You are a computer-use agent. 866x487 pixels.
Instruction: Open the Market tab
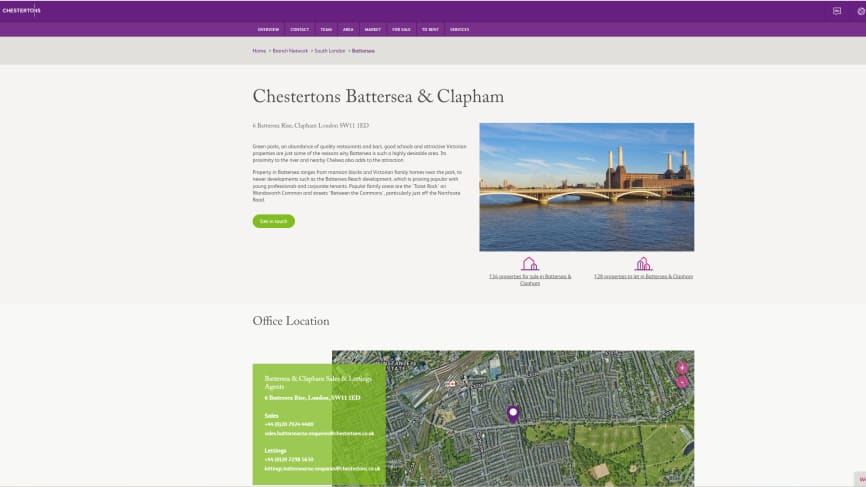[x=373, y=30]
